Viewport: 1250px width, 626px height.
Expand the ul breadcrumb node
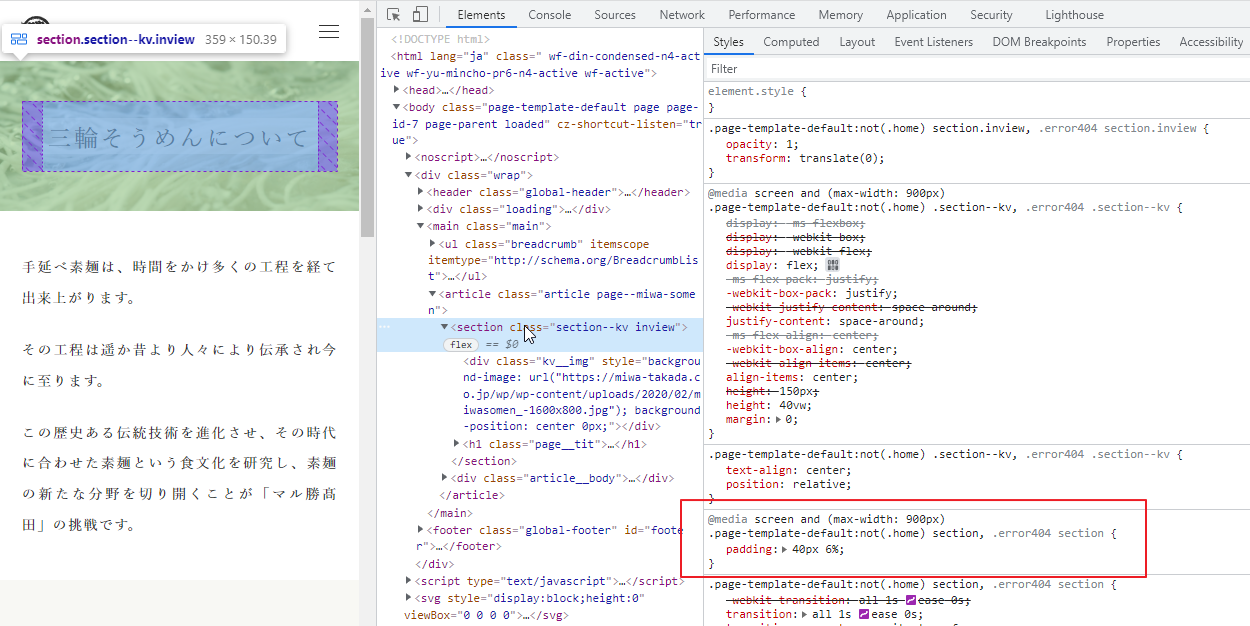[433, 243]
